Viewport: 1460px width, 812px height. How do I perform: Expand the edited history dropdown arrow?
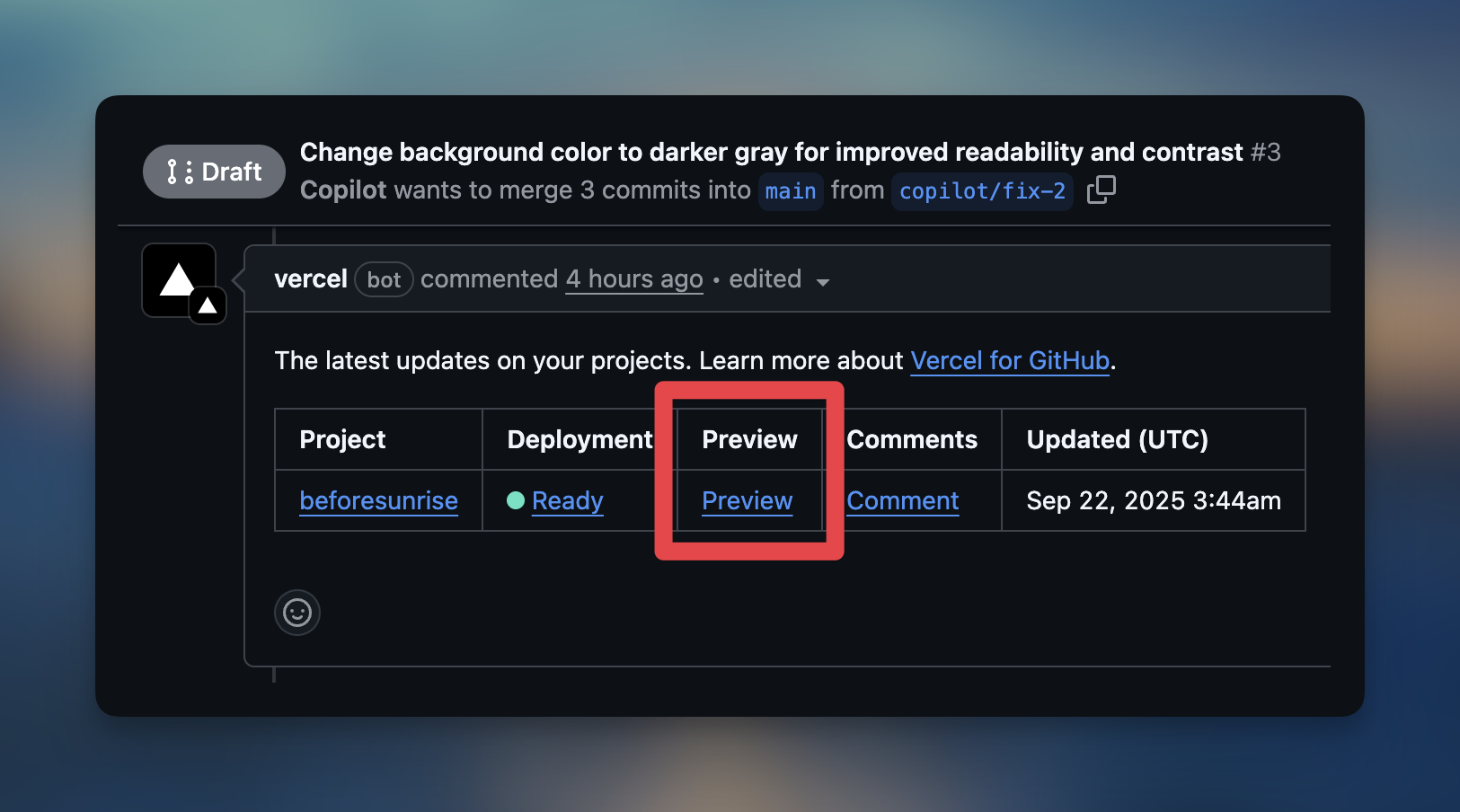pyautogui.click(x=822, y=282)
